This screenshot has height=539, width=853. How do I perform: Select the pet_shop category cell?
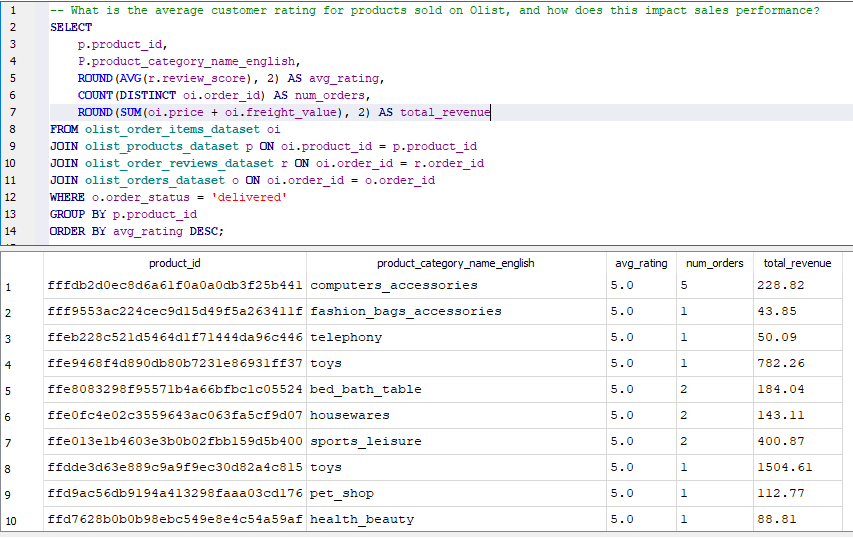pos(456,493)
